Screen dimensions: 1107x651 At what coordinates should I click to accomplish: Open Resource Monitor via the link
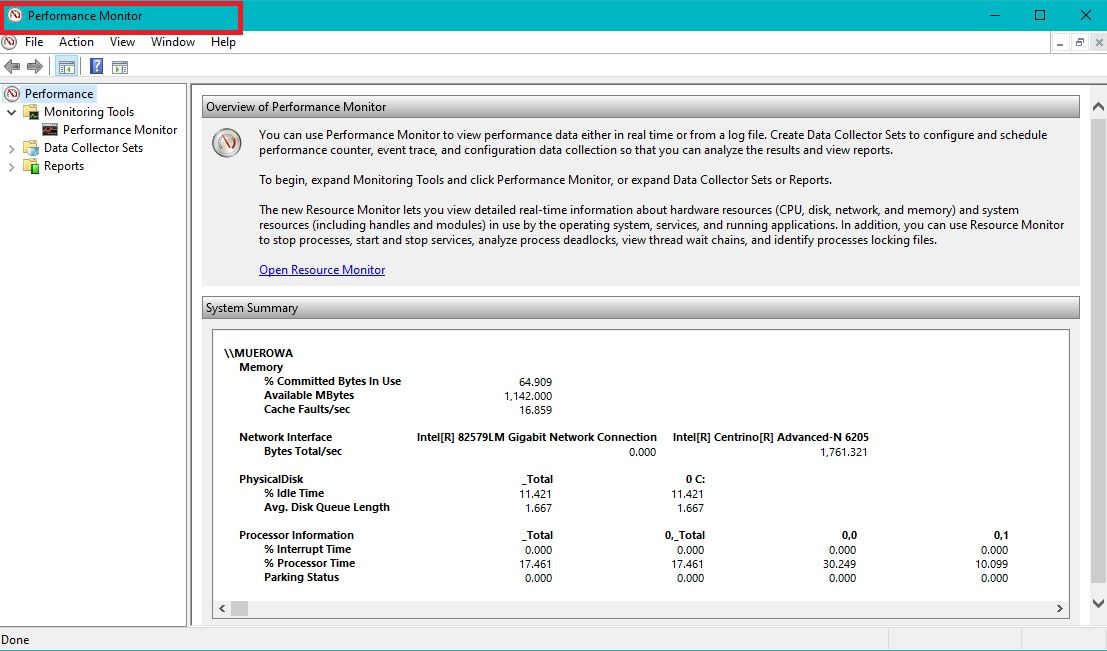[322, 269]
